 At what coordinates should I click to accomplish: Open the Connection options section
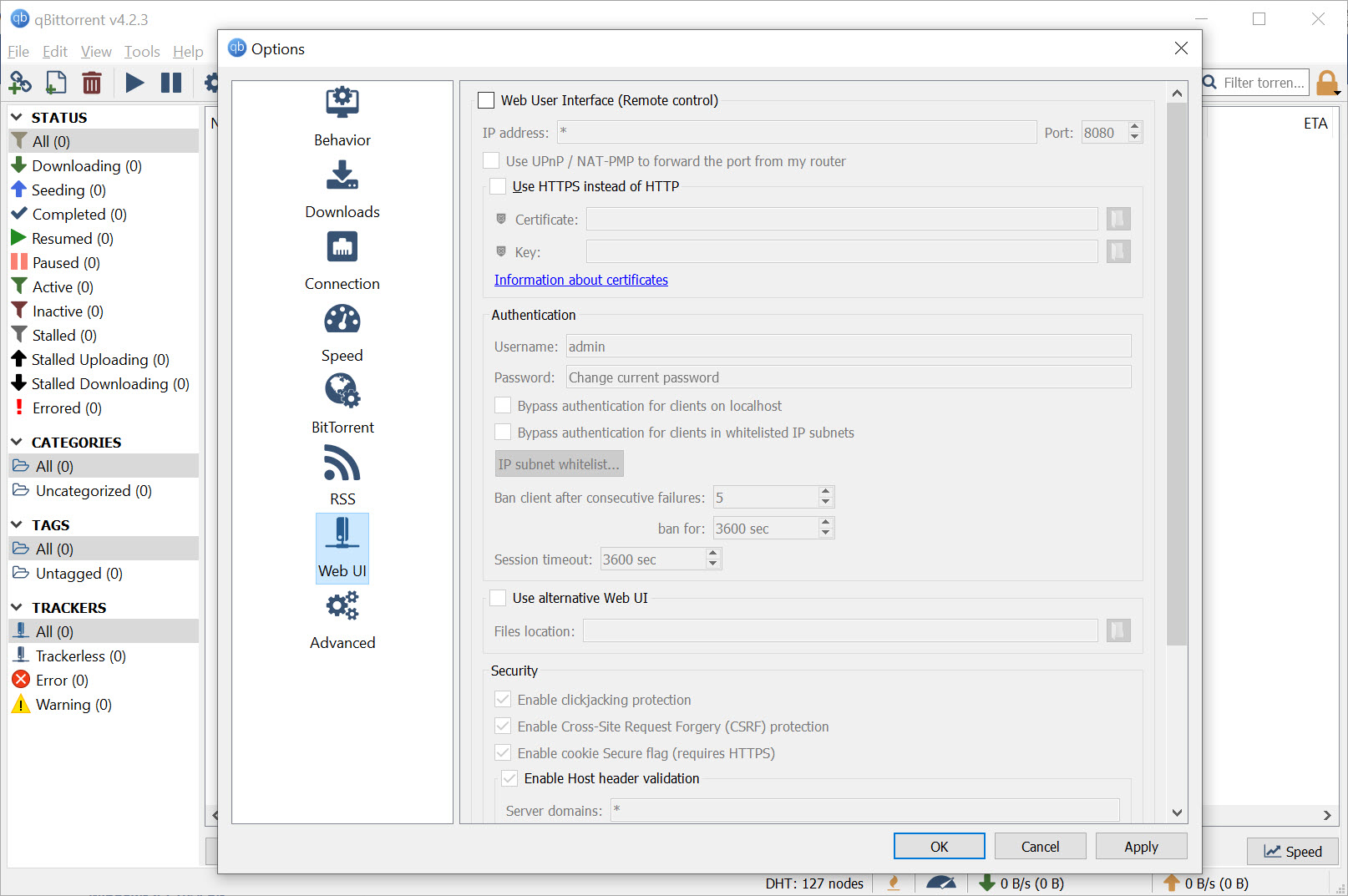click(342, 261)
